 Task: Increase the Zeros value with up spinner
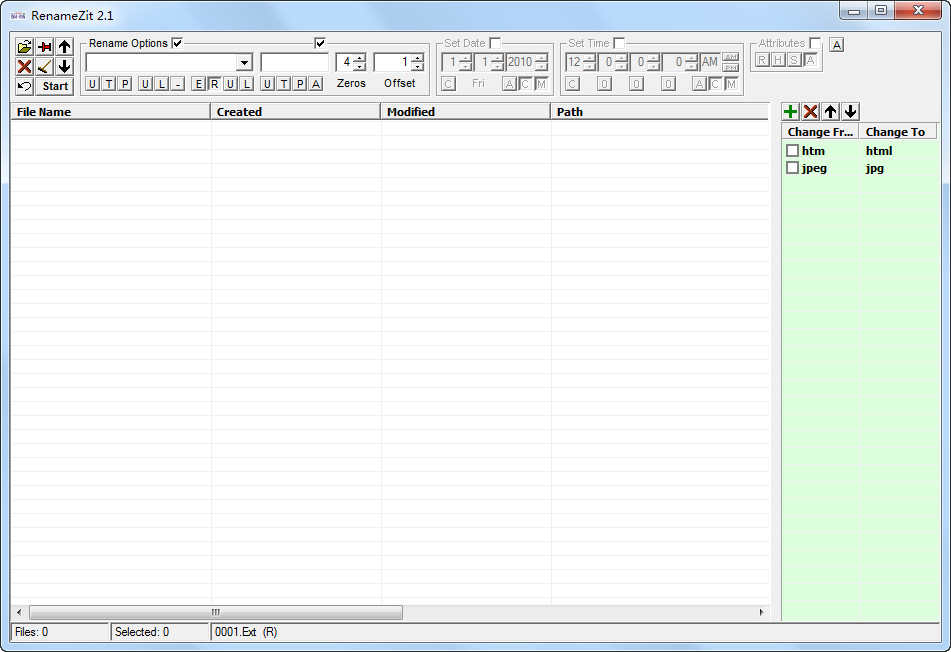360,58
